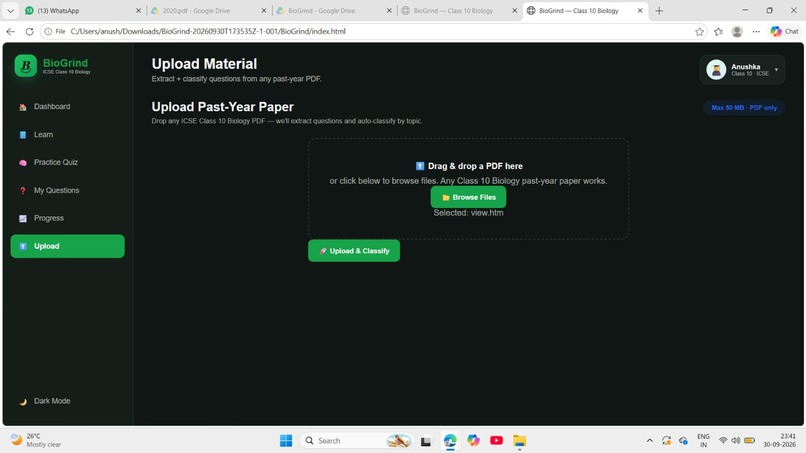Open Copilot app from taskbar
This screenshot has height=453, width=806.
click(x=473, y=441)
